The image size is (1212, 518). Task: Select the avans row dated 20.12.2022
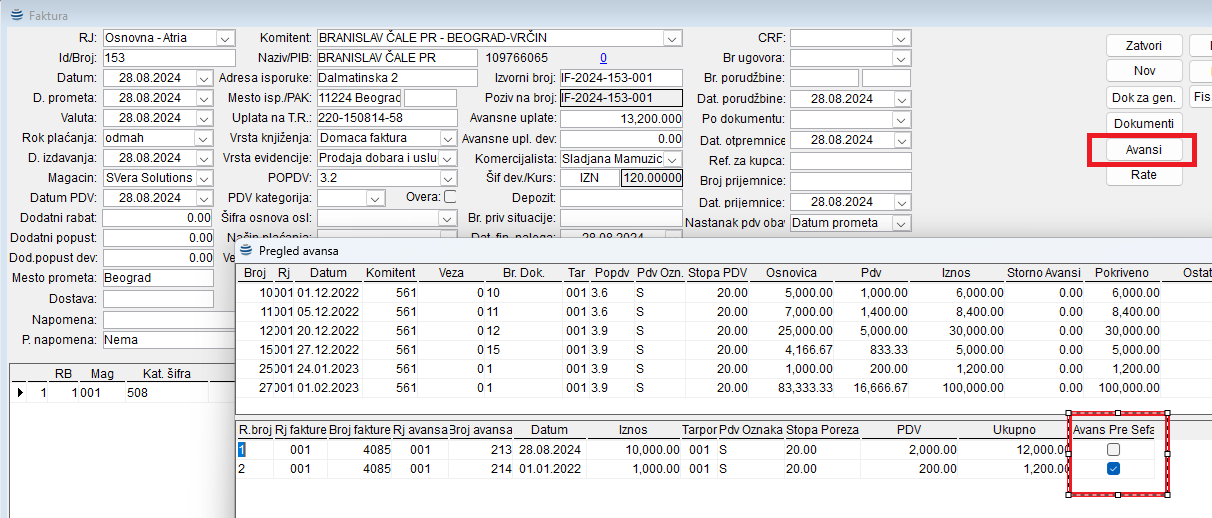328,330
